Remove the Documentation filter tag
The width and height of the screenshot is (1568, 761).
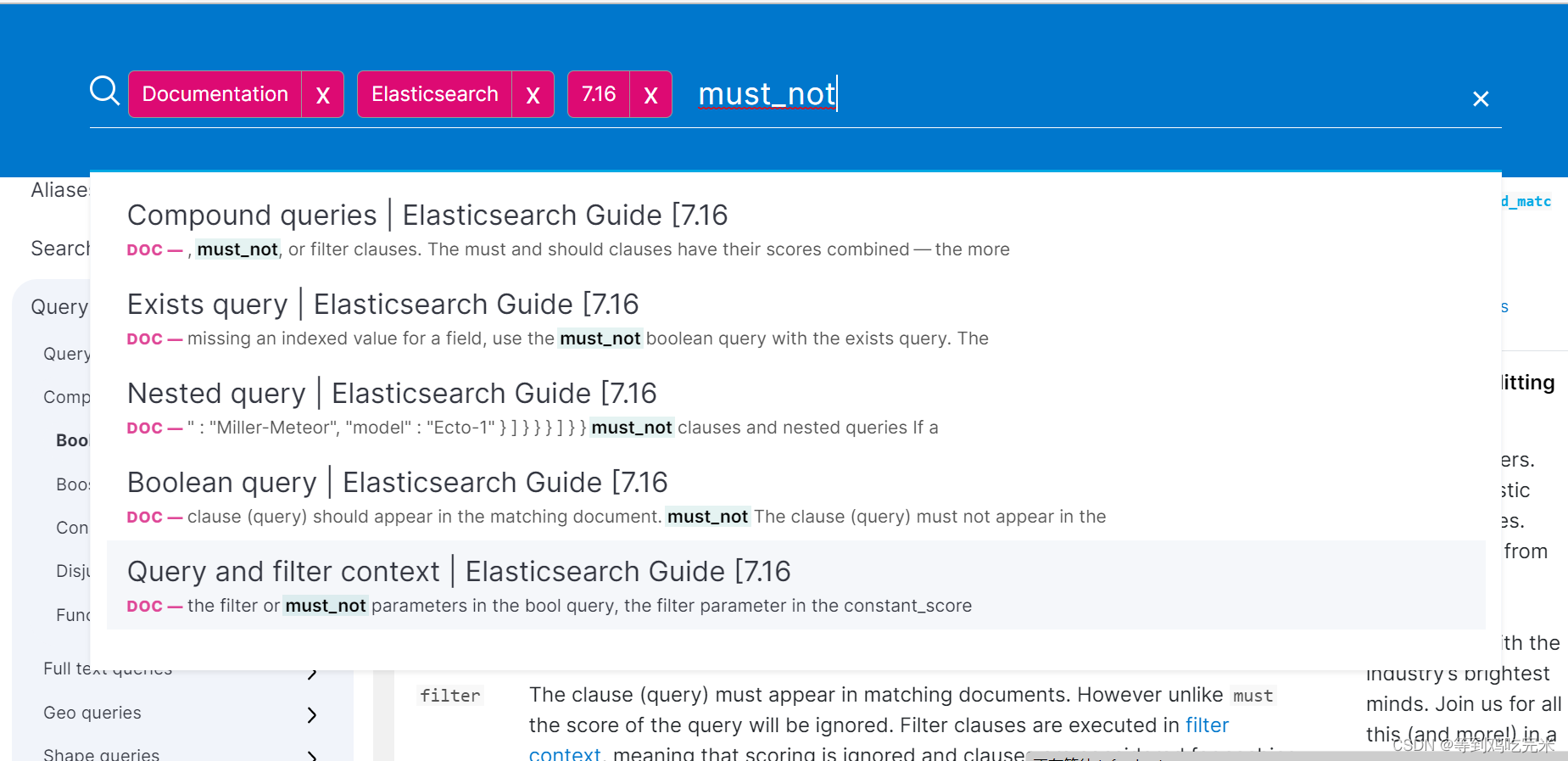click(323, 94)
